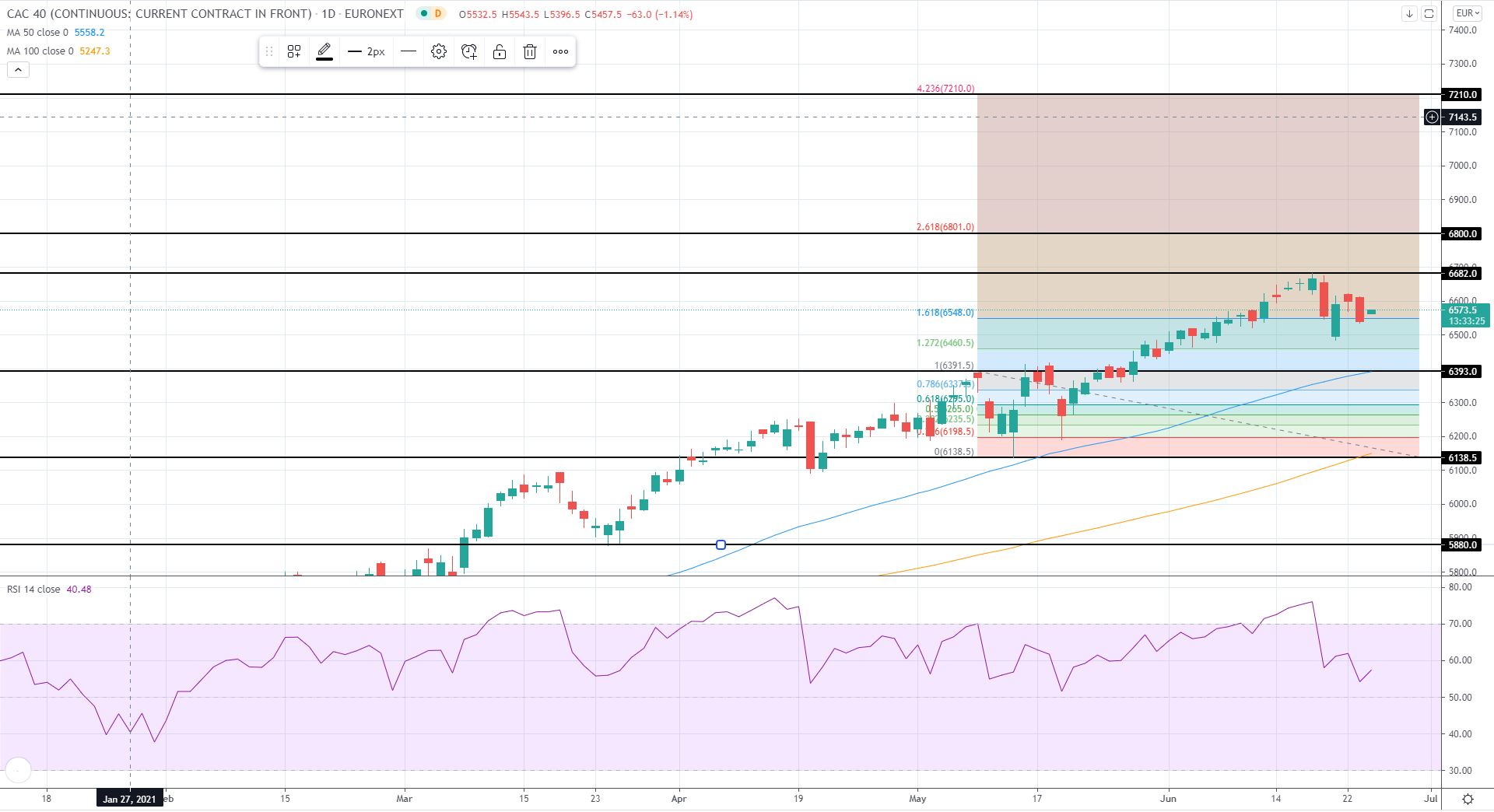Click the 1D interval text in title
The image size is (1494, 812).
coord(328,14)
